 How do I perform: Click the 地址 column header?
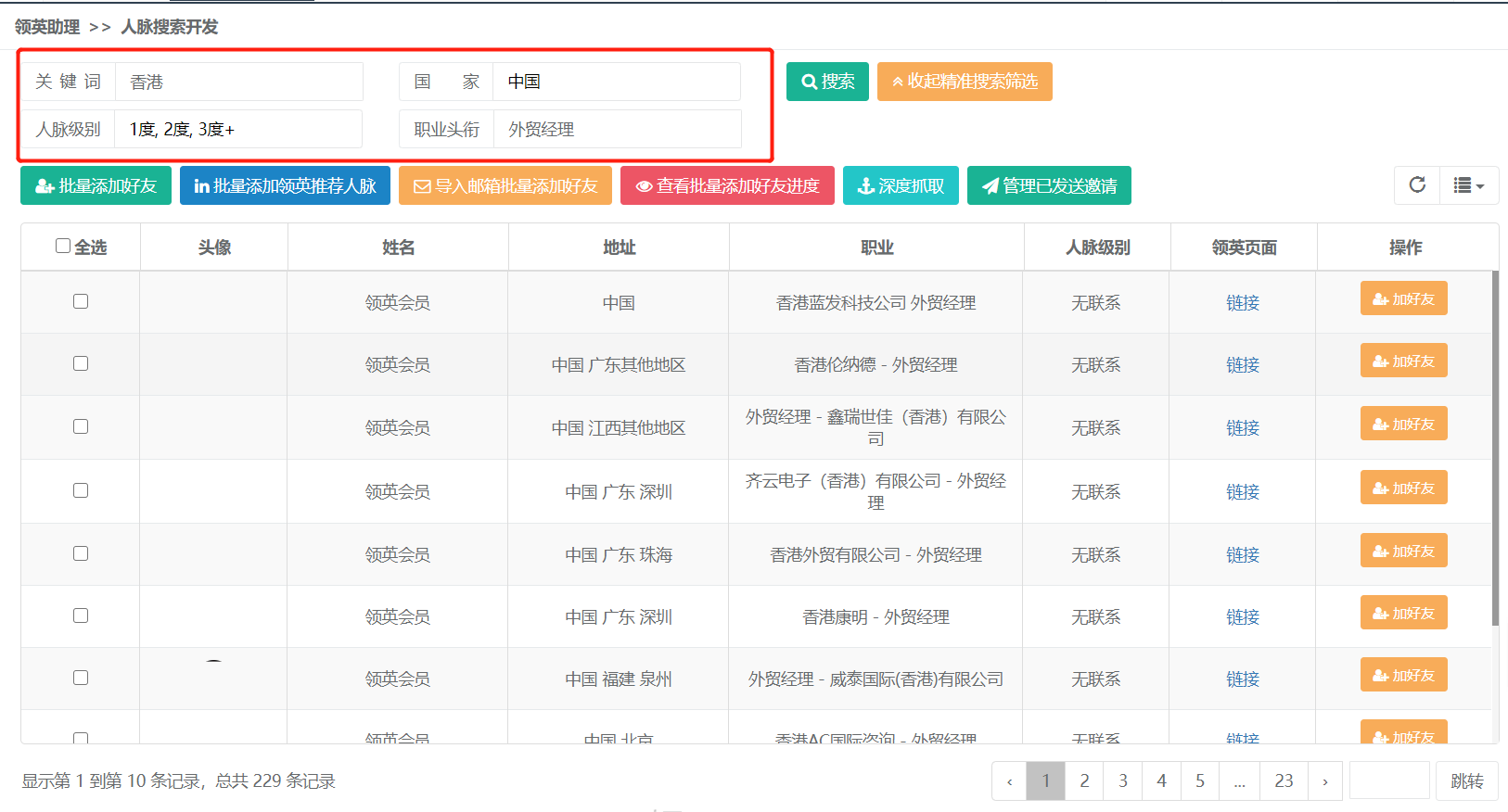[619, 247]
